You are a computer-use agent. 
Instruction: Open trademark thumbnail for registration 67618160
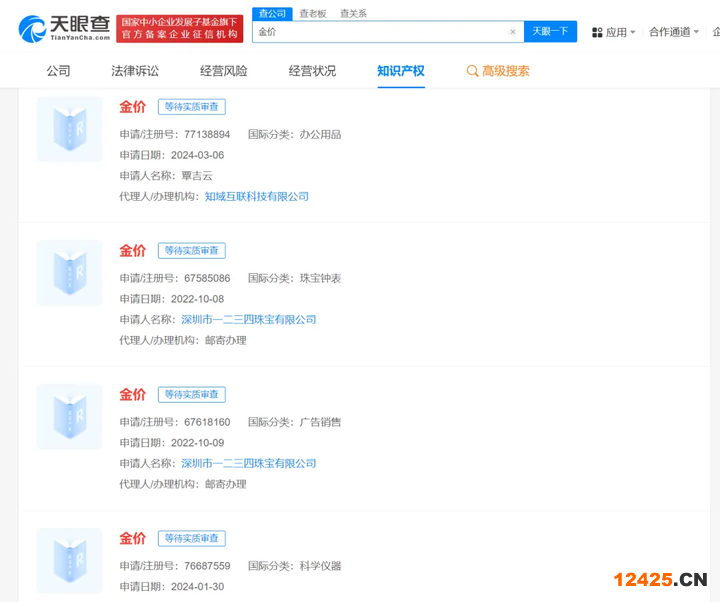[69, 417]
